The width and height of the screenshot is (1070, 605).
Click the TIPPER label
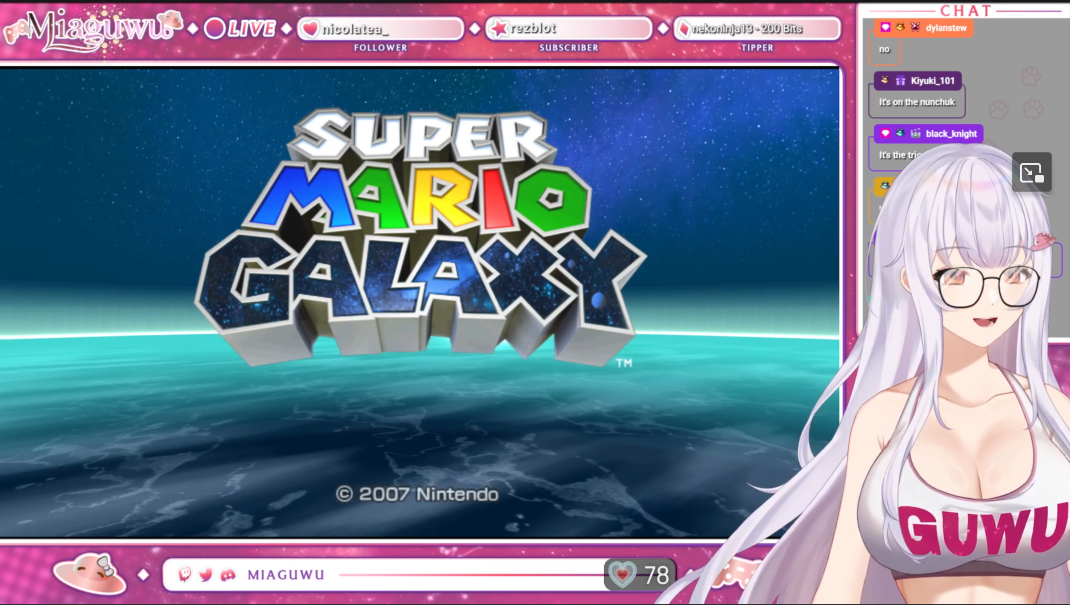(x=757, y=48)
